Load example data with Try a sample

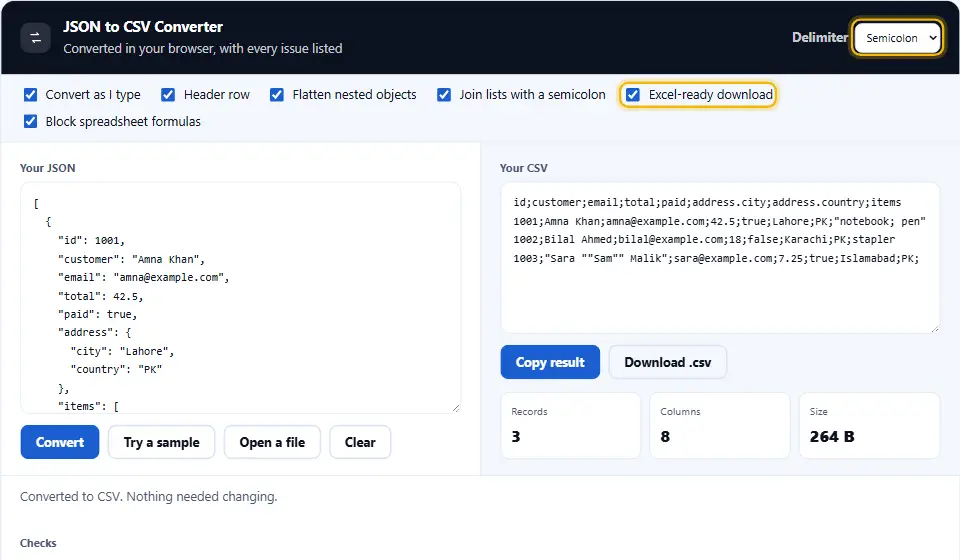pos(162,442)
